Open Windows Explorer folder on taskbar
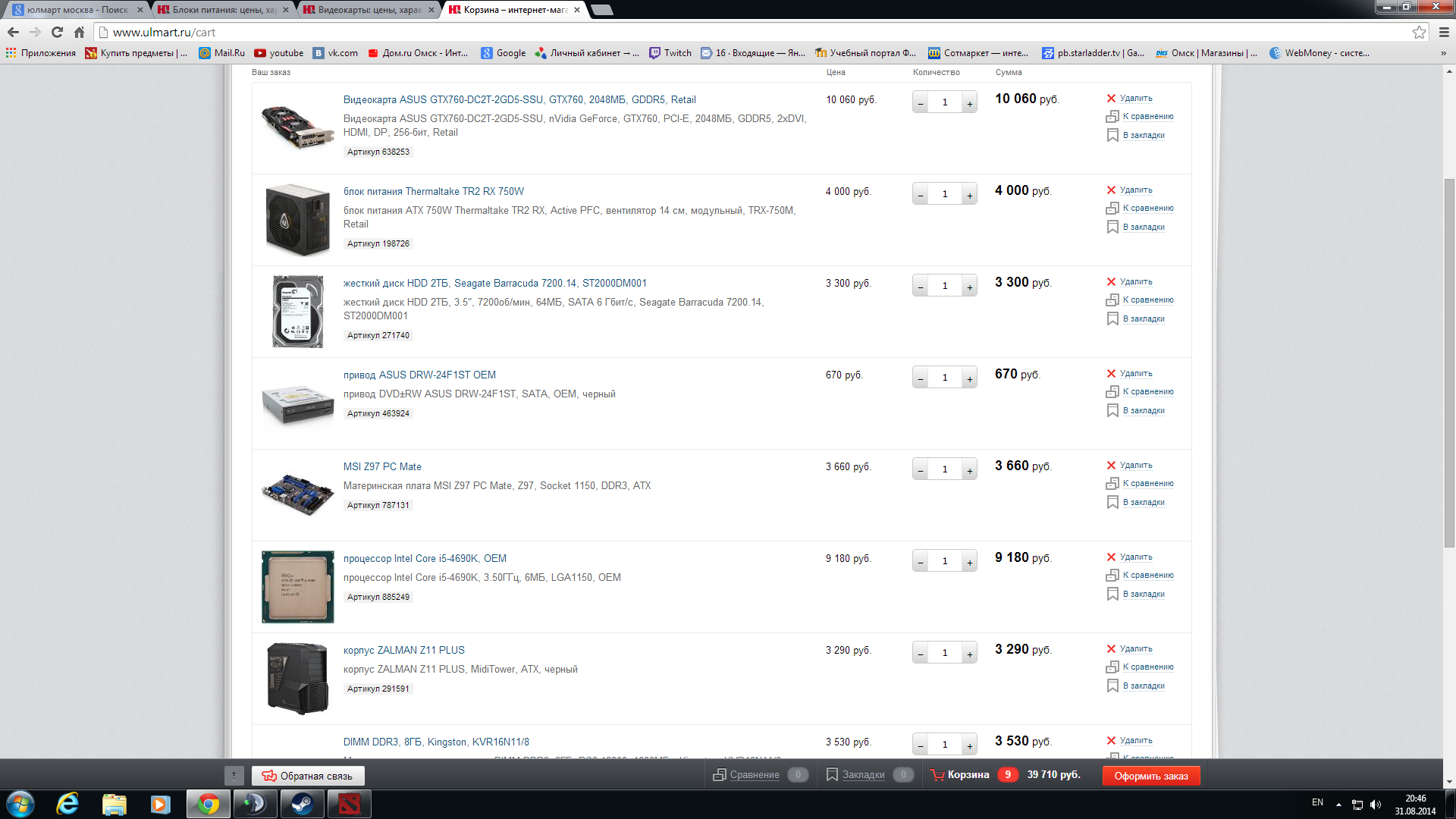The height and width of the screenshot is (819, 1456). (115, 804)
